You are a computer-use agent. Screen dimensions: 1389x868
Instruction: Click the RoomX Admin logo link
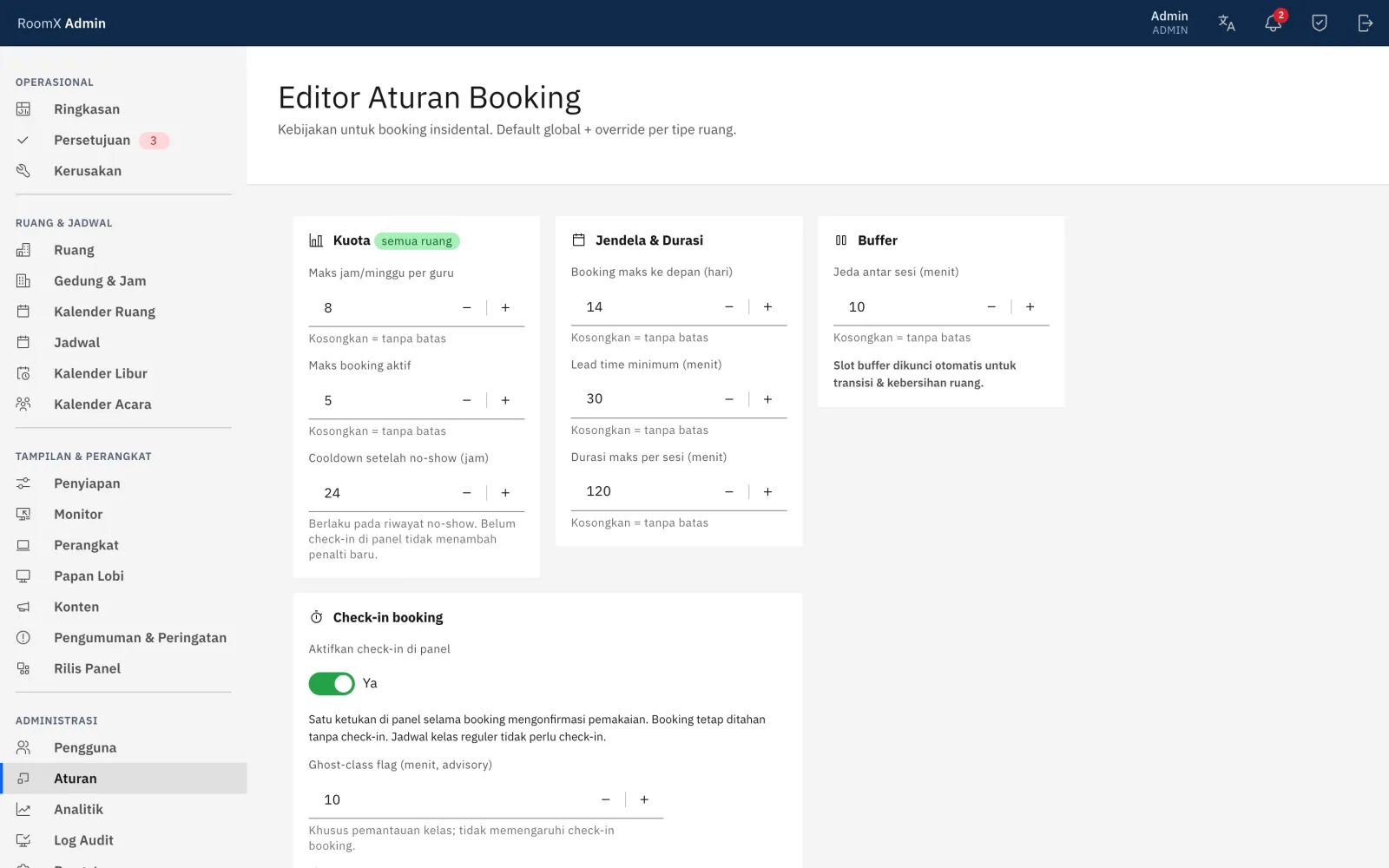coord(62,23)
